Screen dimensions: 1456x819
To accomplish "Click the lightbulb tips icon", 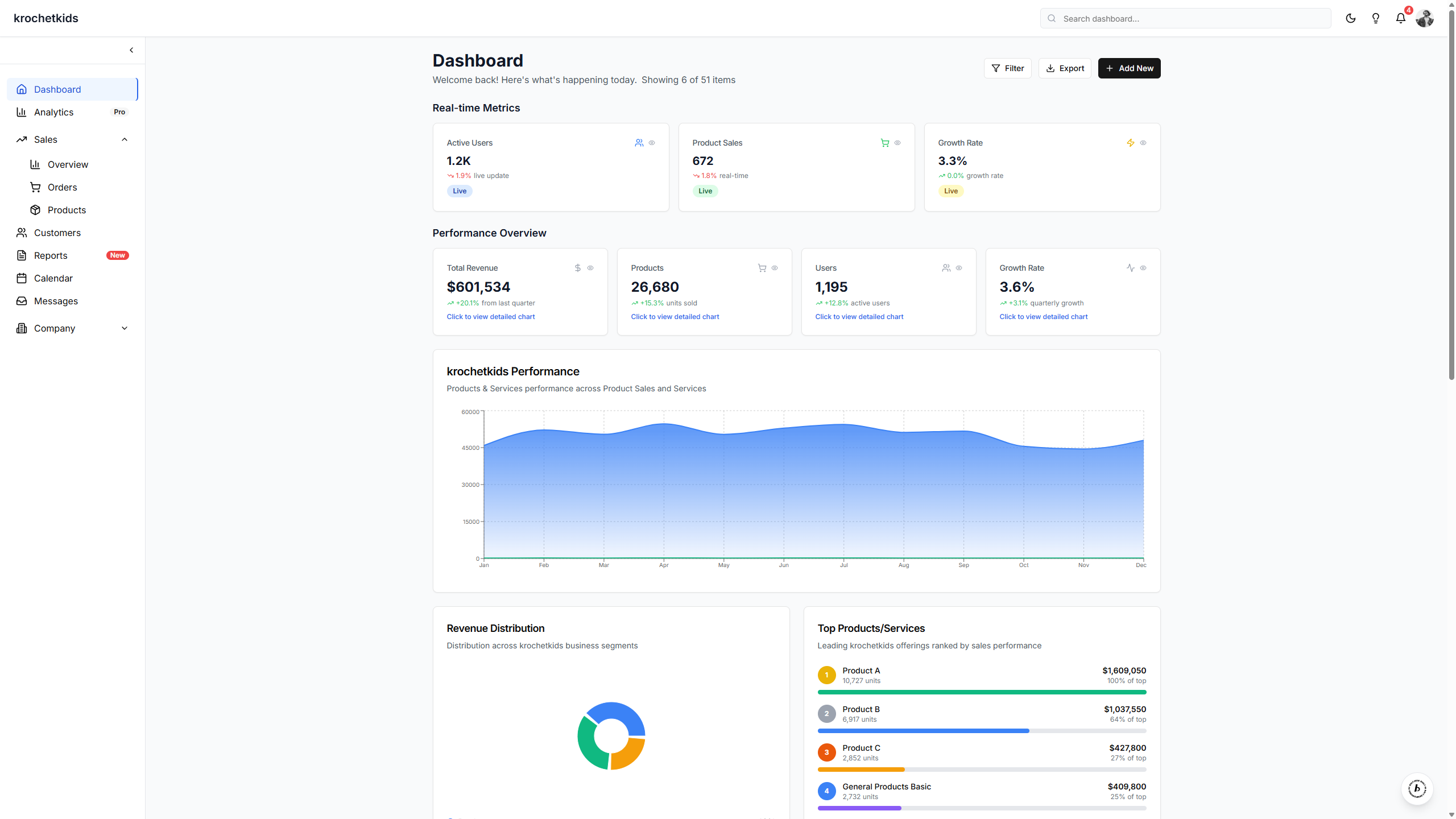I will coord(1375,18).
